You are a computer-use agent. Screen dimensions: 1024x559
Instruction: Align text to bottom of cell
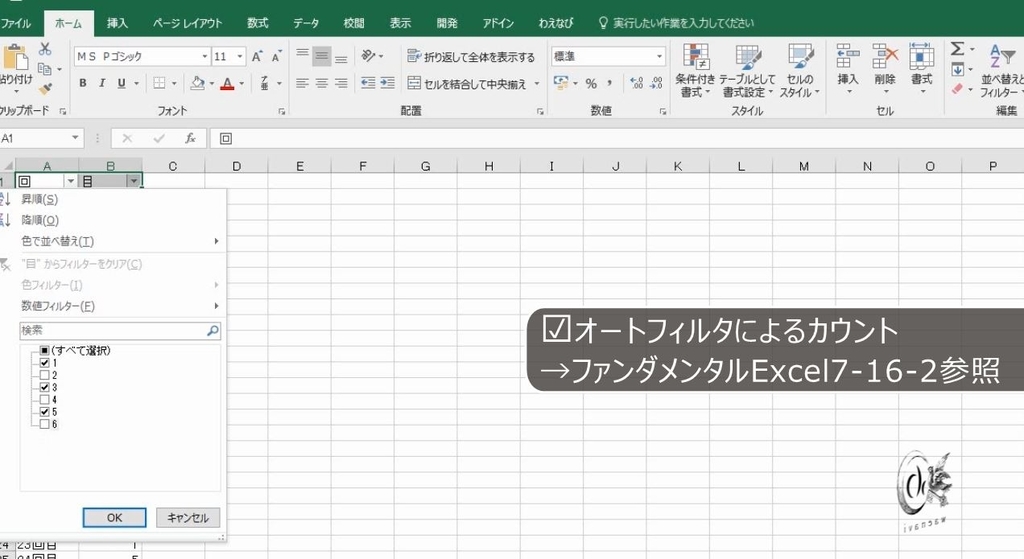click(341, 57)
